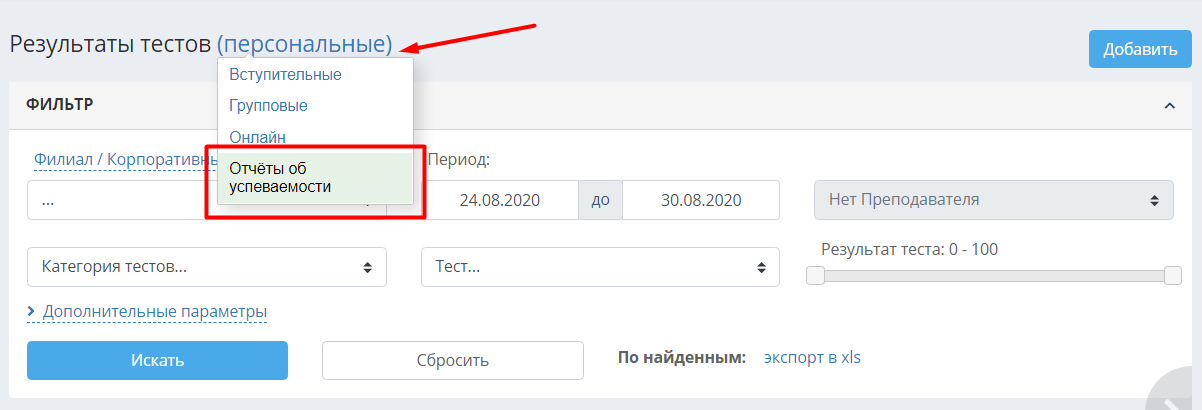Select Онлайн from the dropdown menu

pyautogui.click(x=257, y=137)
